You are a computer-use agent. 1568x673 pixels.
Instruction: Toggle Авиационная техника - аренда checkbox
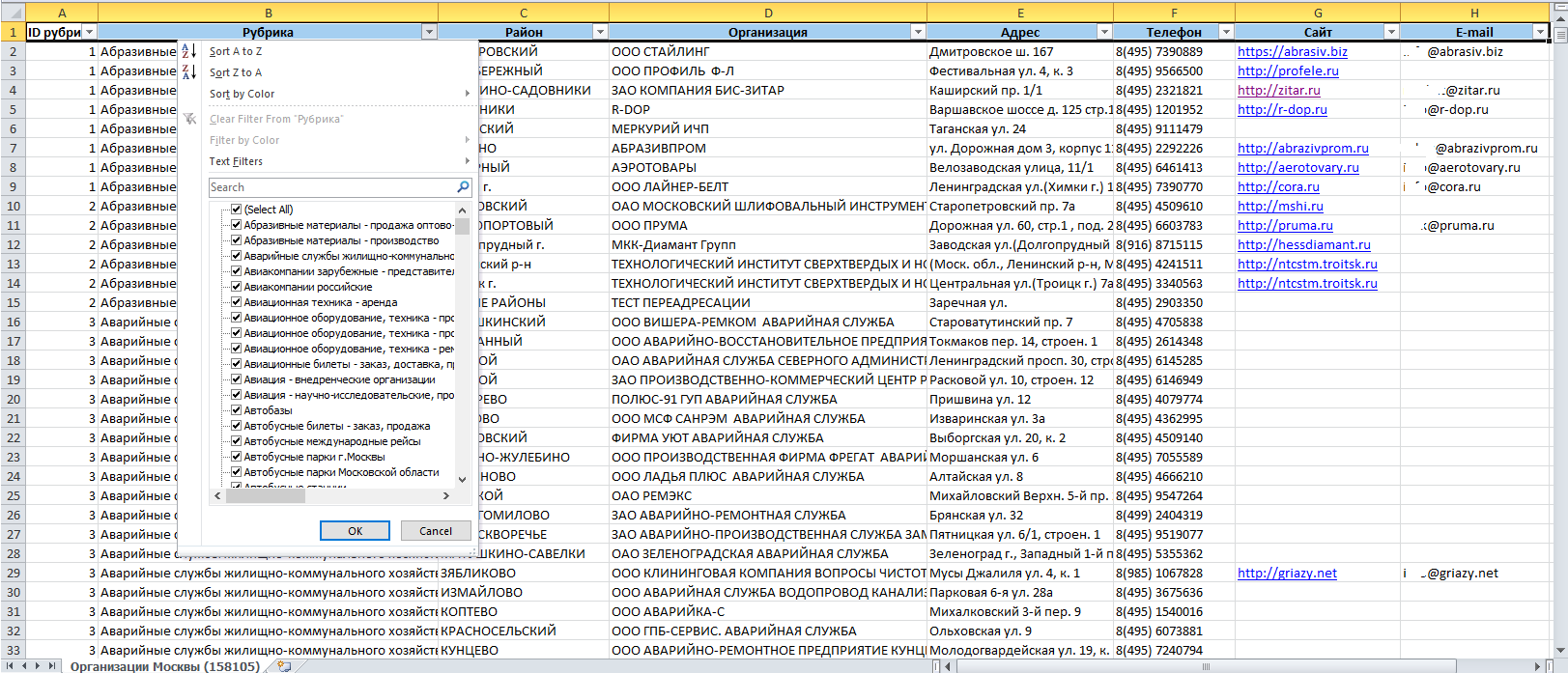click(x=236, y=302)
